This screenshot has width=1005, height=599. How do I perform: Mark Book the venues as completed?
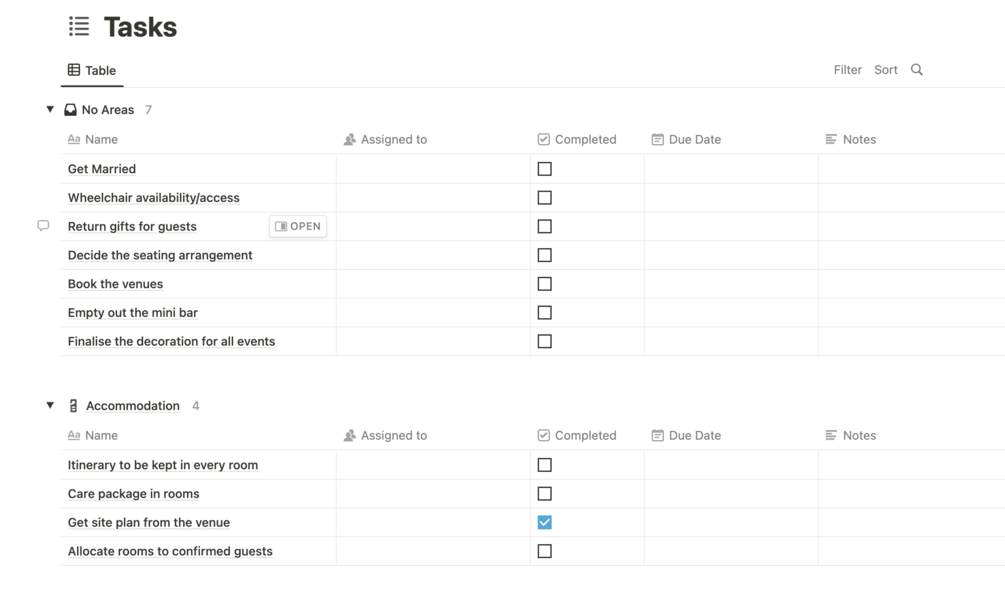click(544, 284)
